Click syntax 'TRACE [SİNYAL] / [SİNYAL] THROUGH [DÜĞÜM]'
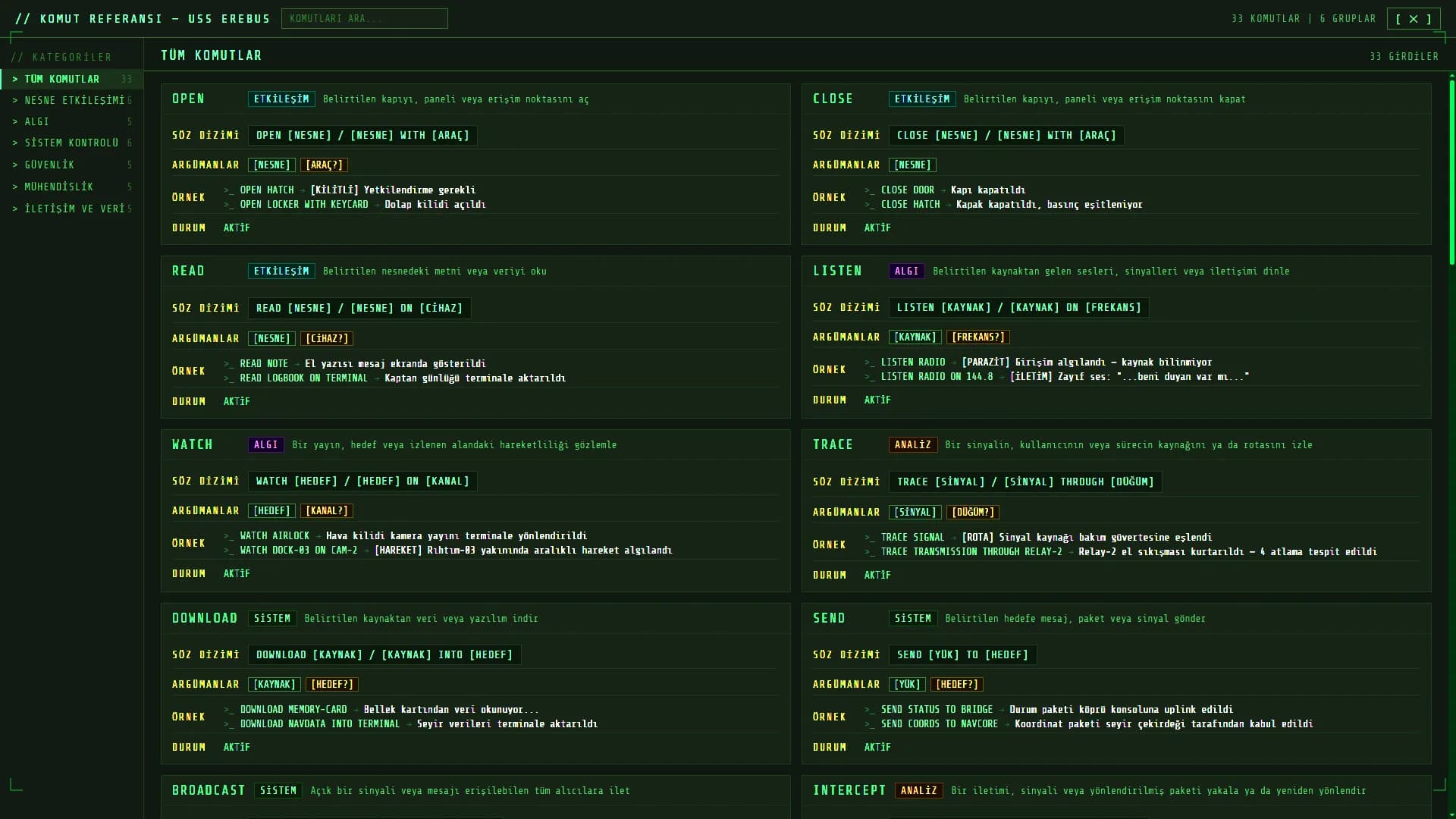Viewport: 1456px width, 819px height. coord(1025,482)
